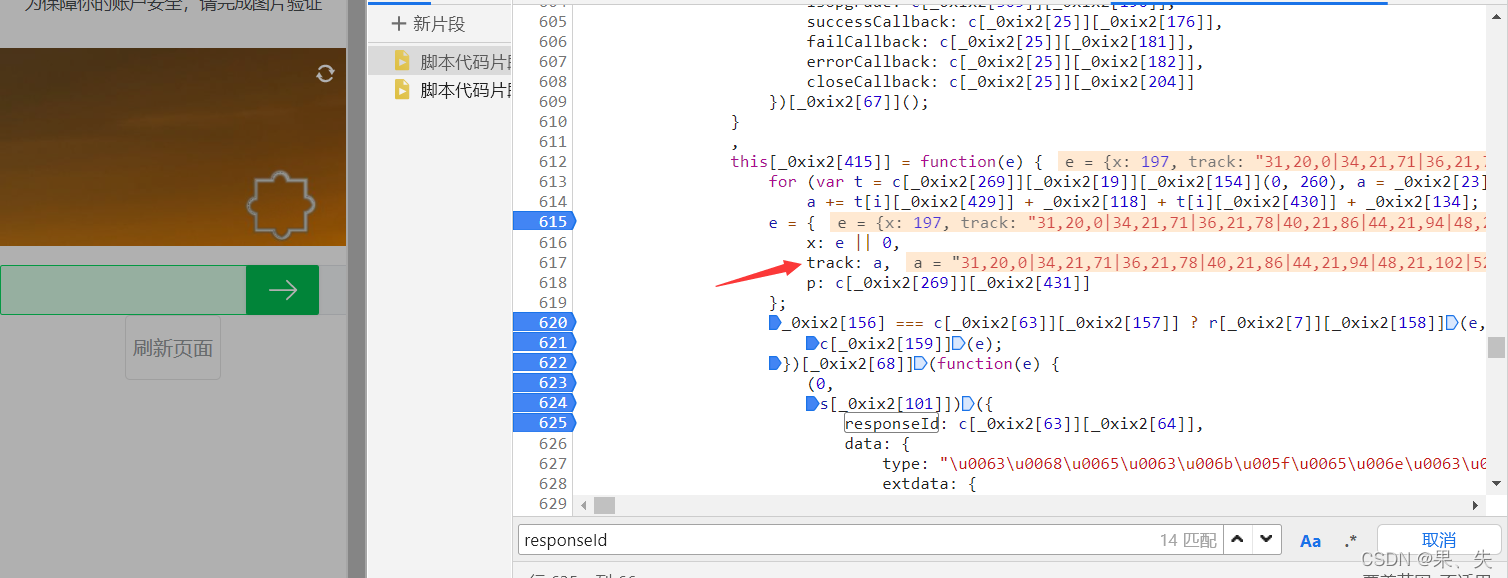Screen dimensions: 1508x578
Task: Click line number 612 in the gutter
Action: [552, 162]
